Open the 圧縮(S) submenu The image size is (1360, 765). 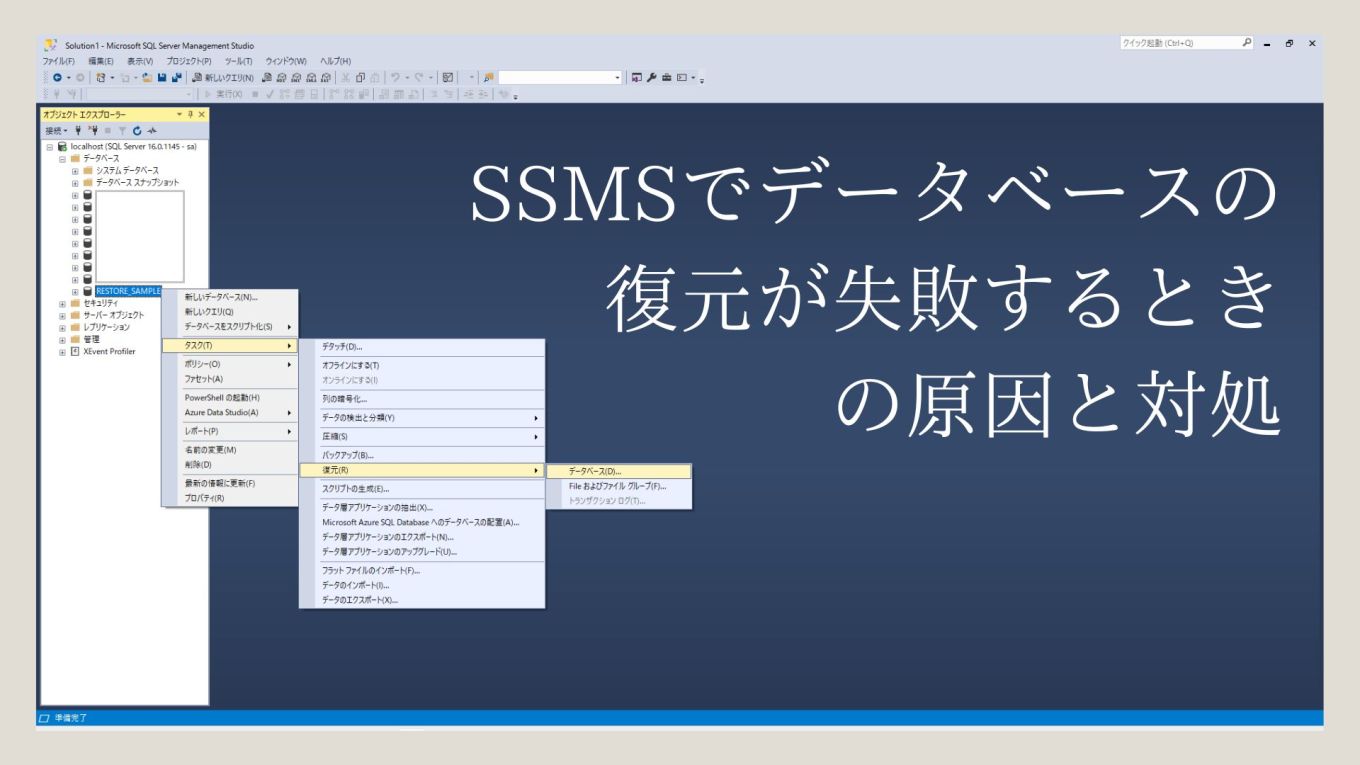[422, 437]
